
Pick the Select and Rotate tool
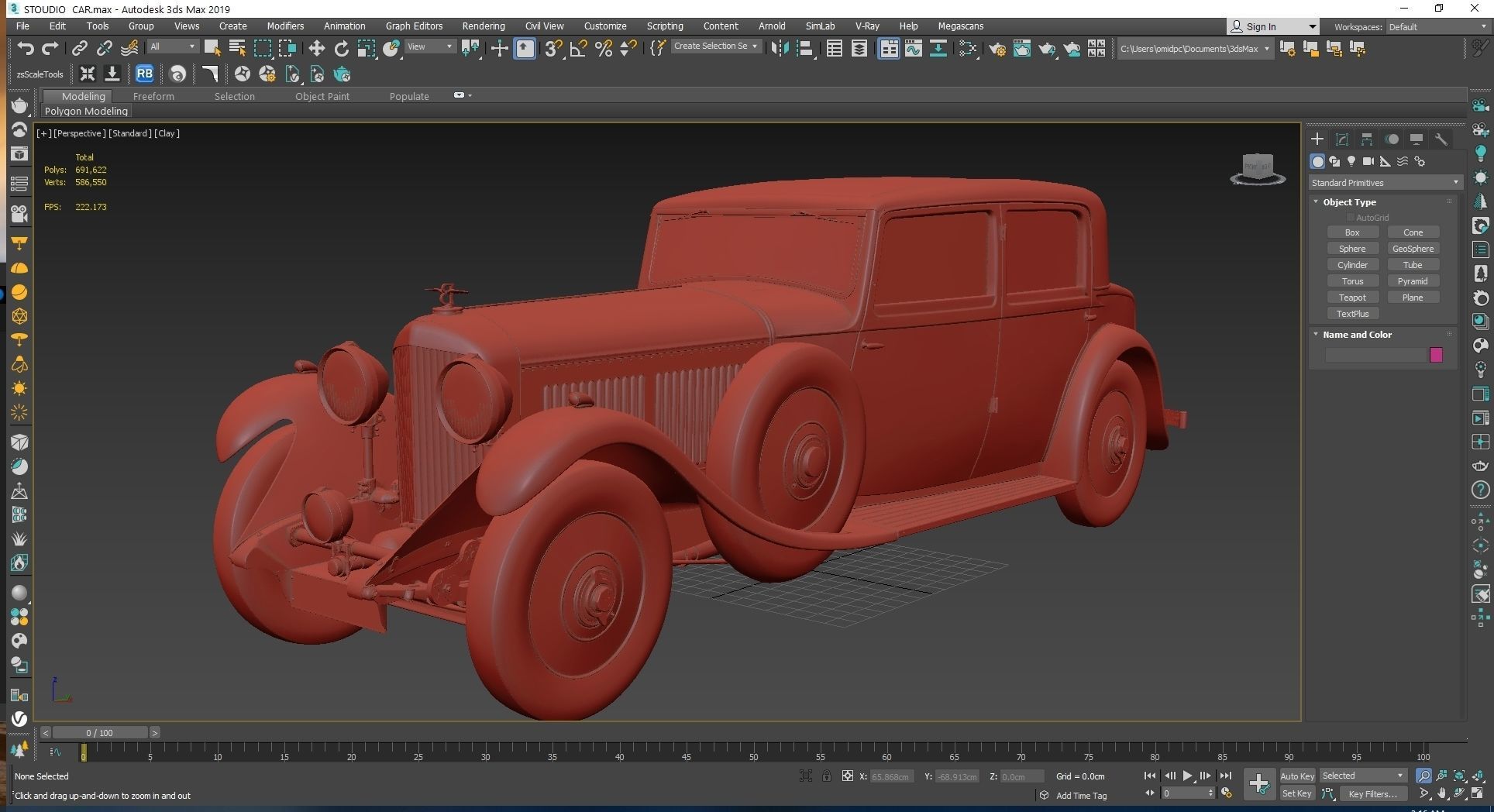point(341,49)
